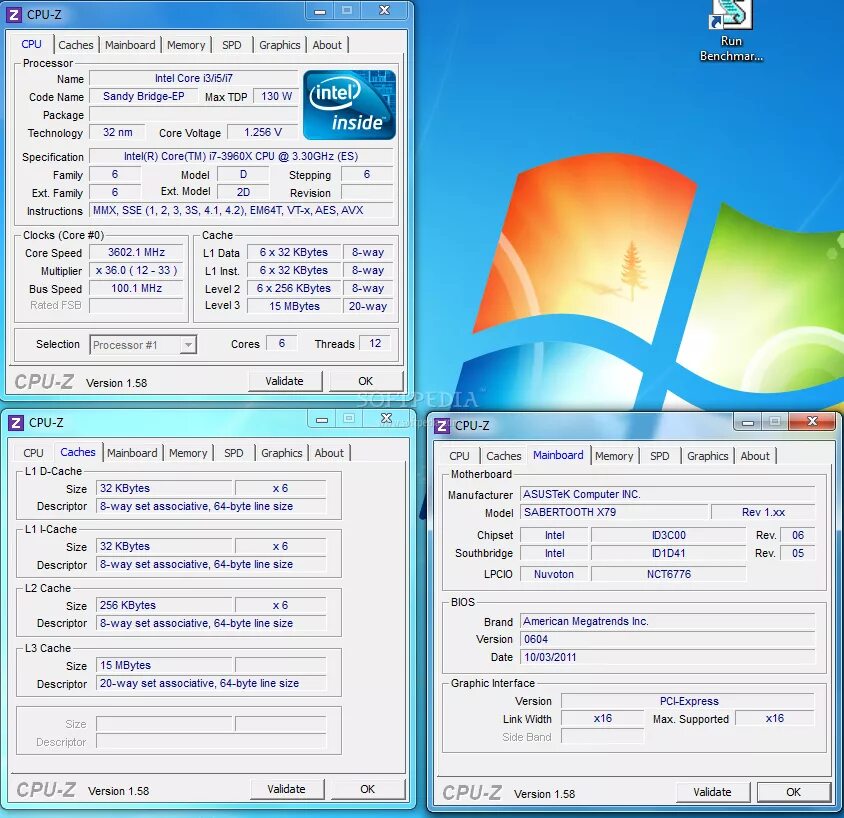Click Name field Intel Core i3/i5/i7
Viewport: 844px width, 818px height.
tap(194, 79)
